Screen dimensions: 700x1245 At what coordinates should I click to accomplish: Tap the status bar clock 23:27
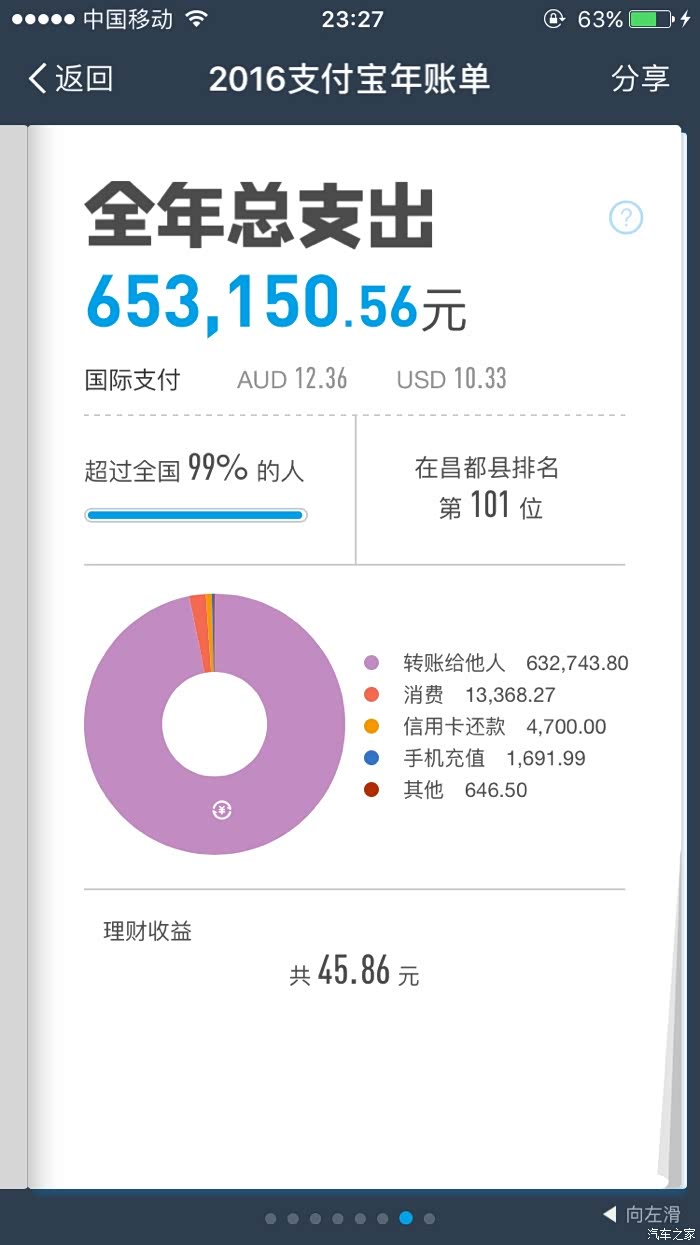[352, 19]
